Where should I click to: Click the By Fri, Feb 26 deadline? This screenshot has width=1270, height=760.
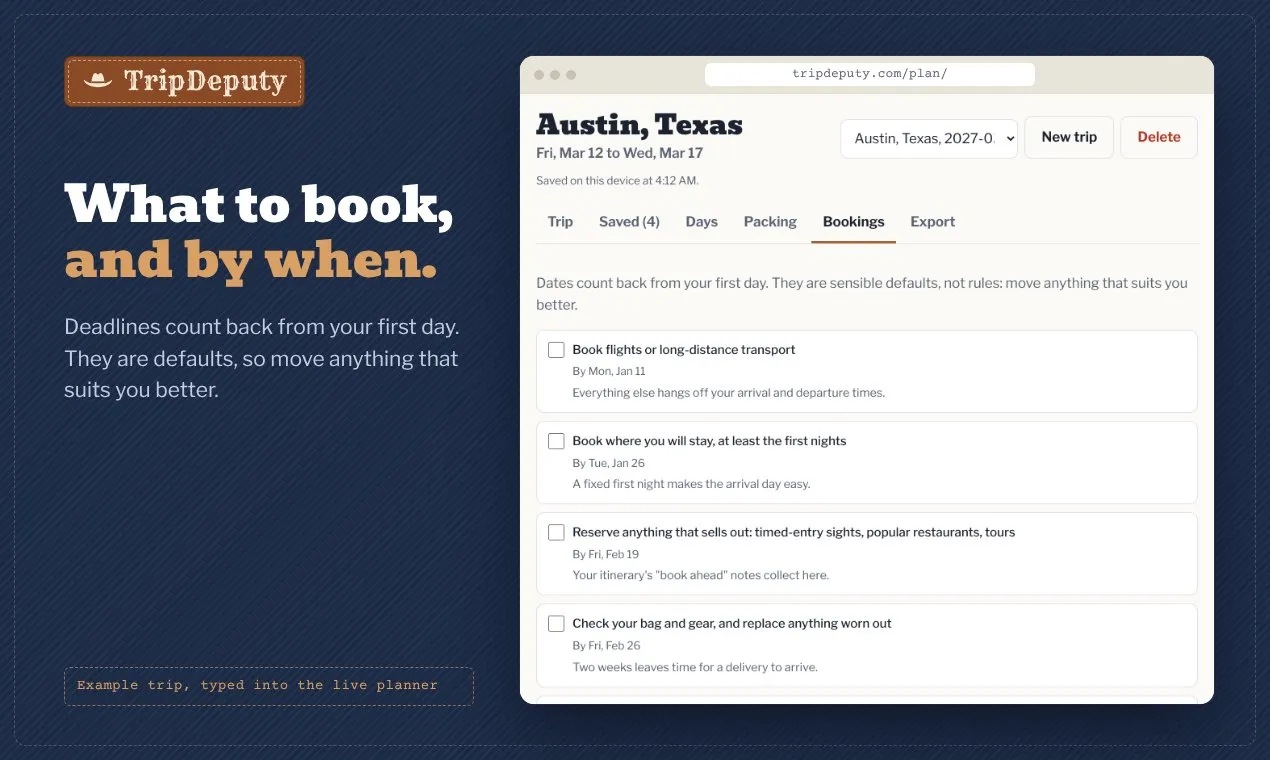point(606,645)
